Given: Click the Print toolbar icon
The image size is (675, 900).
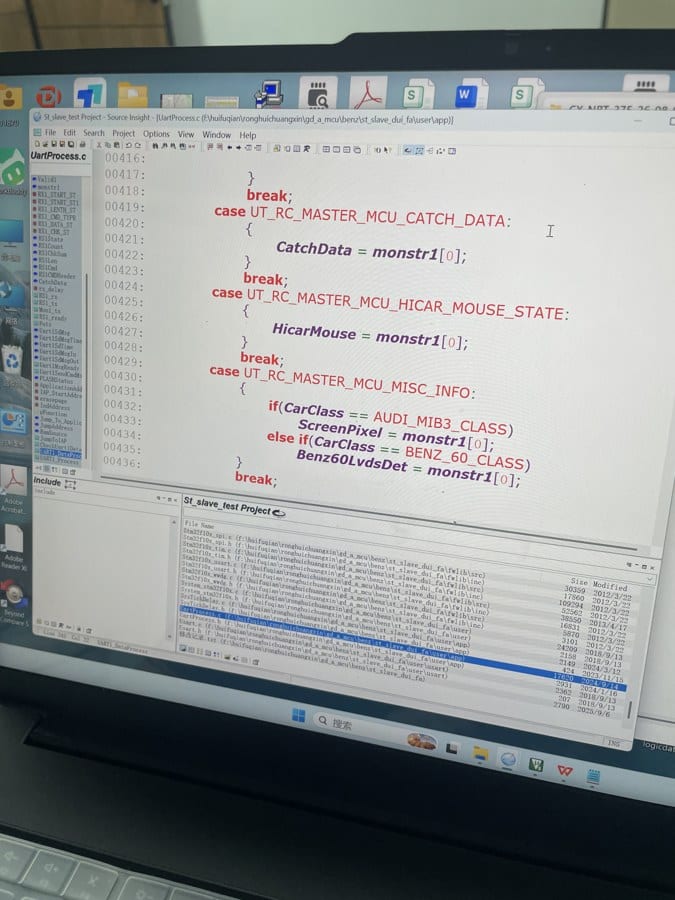Looking at the screenshot, I should (82, 145).
